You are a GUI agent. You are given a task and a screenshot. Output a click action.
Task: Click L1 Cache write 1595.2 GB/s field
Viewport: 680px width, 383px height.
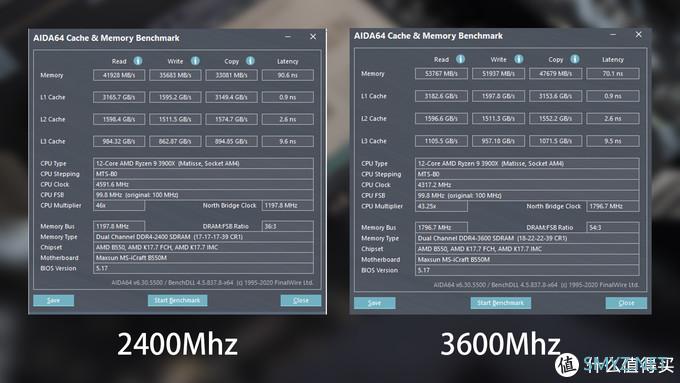click(x=175, y=97)
